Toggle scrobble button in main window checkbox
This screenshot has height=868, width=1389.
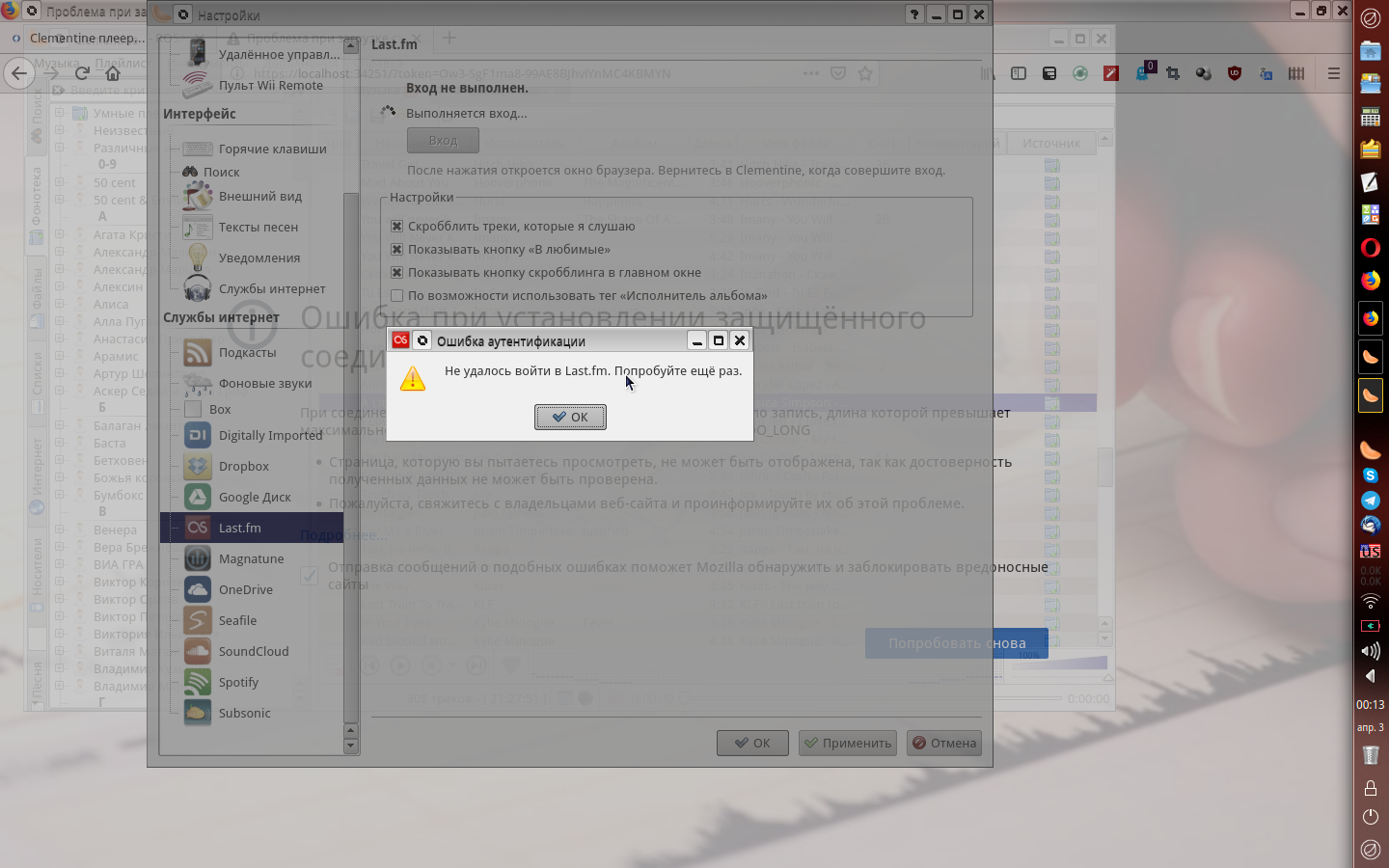(x=396, y=272)
